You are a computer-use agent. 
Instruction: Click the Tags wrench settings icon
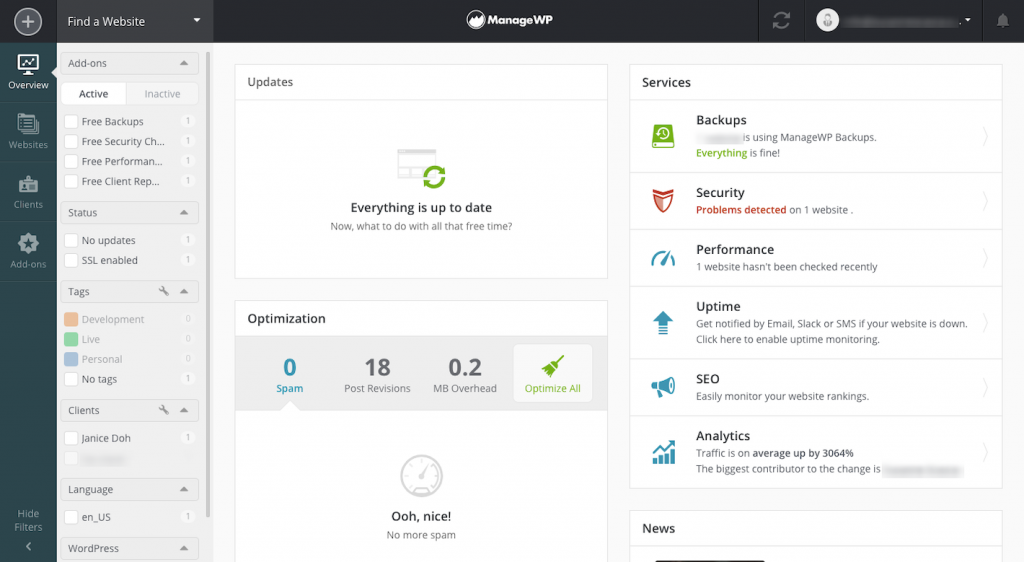pyautogui.click(x=164, y=291)
